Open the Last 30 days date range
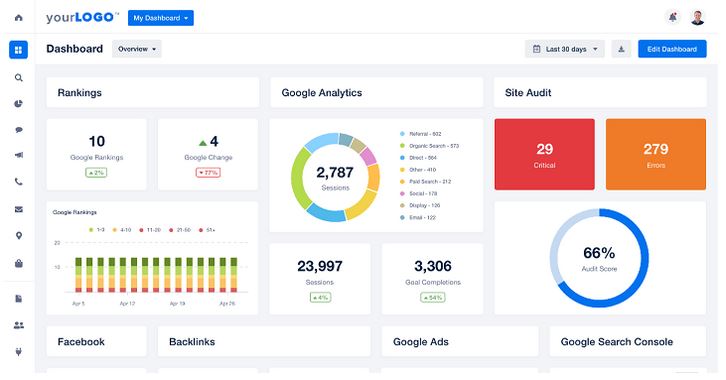Viewport: 726px width, 380px height. (x=565, y=49)
